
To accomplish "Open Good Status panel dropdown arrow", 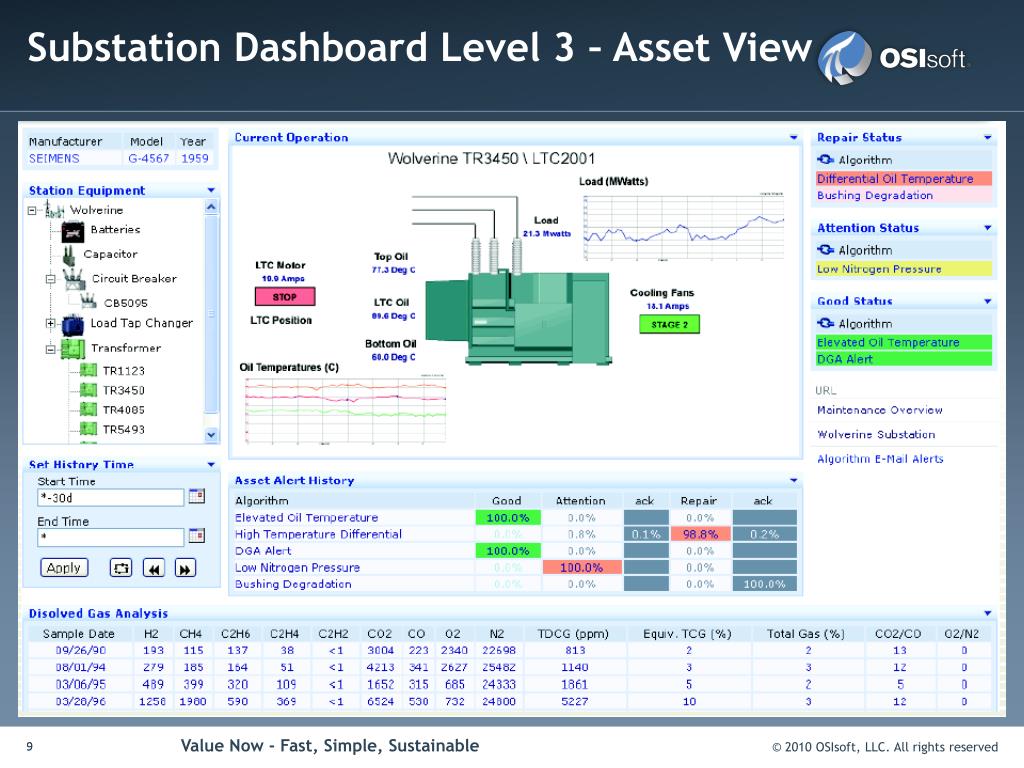I will (987, 301).
